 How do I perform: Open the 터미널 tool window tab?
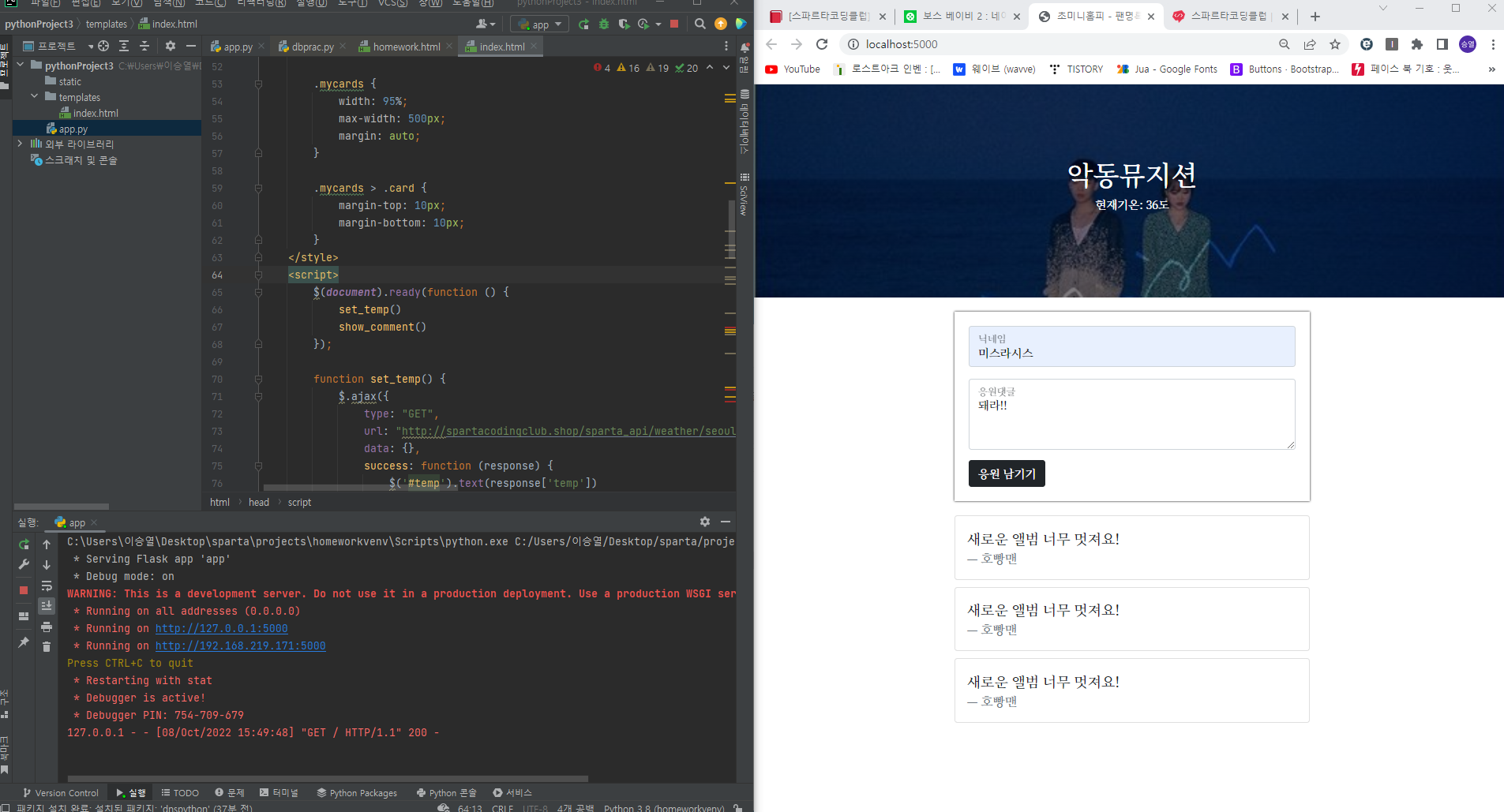279,792
